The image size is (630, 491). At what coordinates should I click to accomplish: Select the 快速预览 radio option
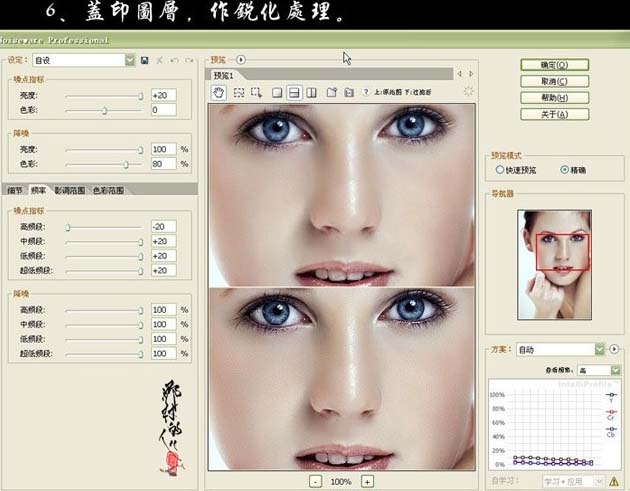coord(499,170)
